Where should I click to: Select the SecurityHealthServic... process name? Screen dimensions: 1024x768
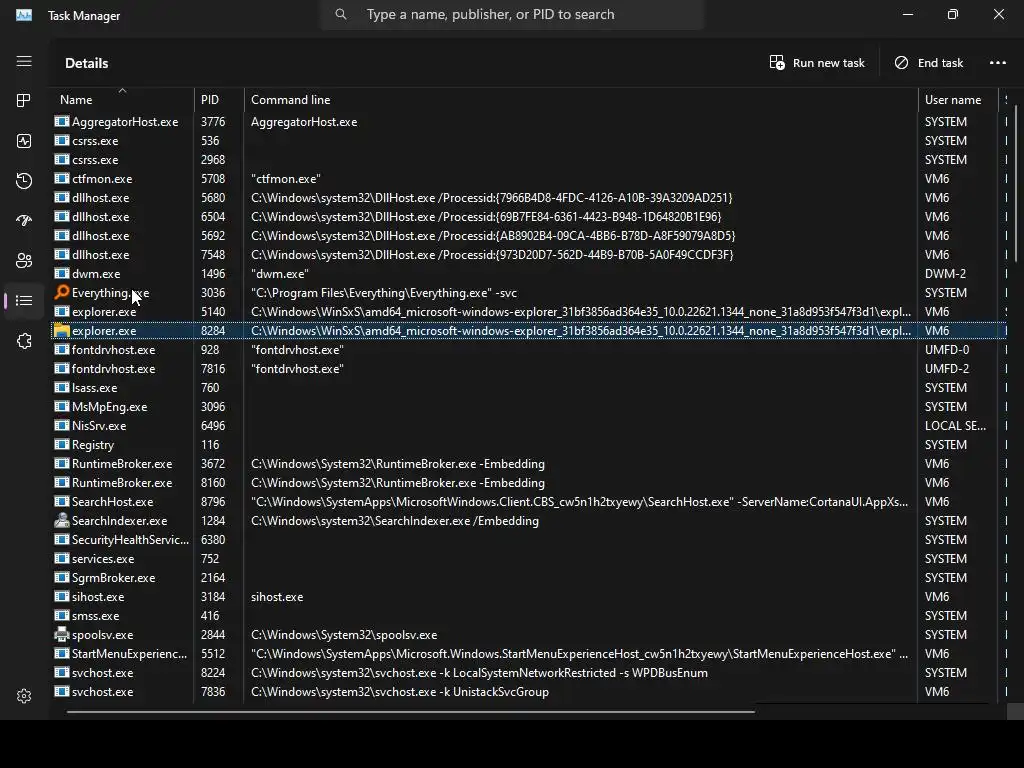[x=130, y=539]
